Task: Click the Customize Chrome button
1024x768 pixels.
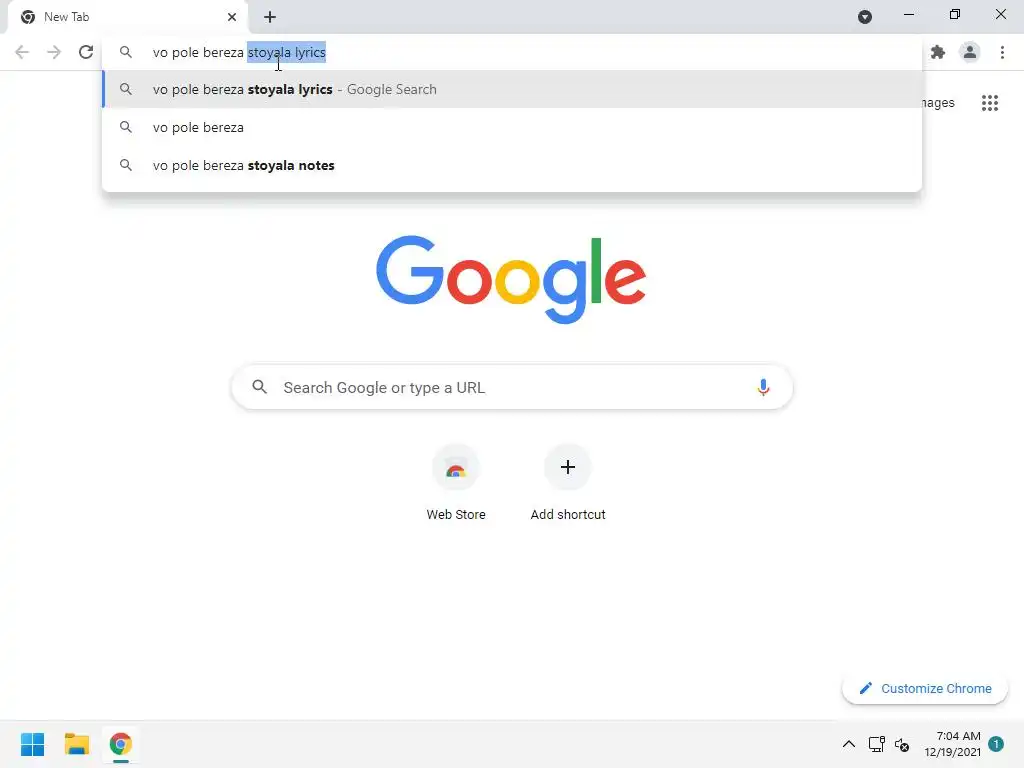Action: pos(925,688)
